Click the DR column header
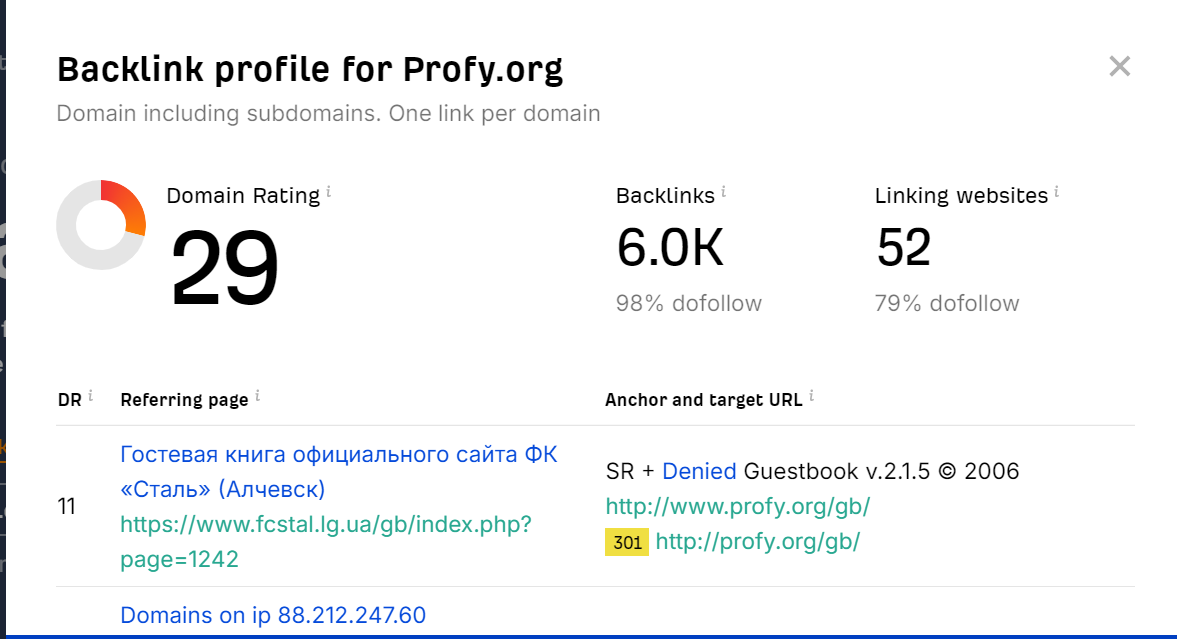Image resolution: width=1177 pixels, height=639 pixels. [70, 399]
